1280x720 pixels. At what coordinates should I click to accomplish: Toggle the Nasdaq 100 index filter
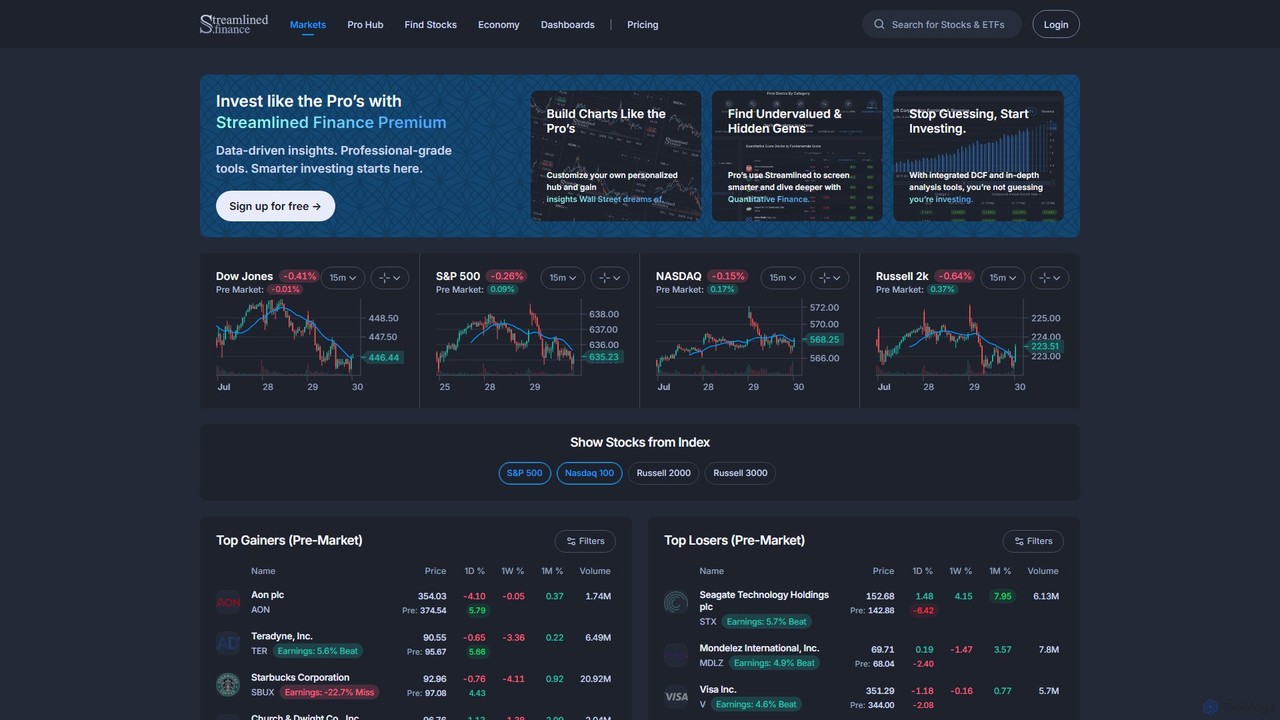click(589, 473)
